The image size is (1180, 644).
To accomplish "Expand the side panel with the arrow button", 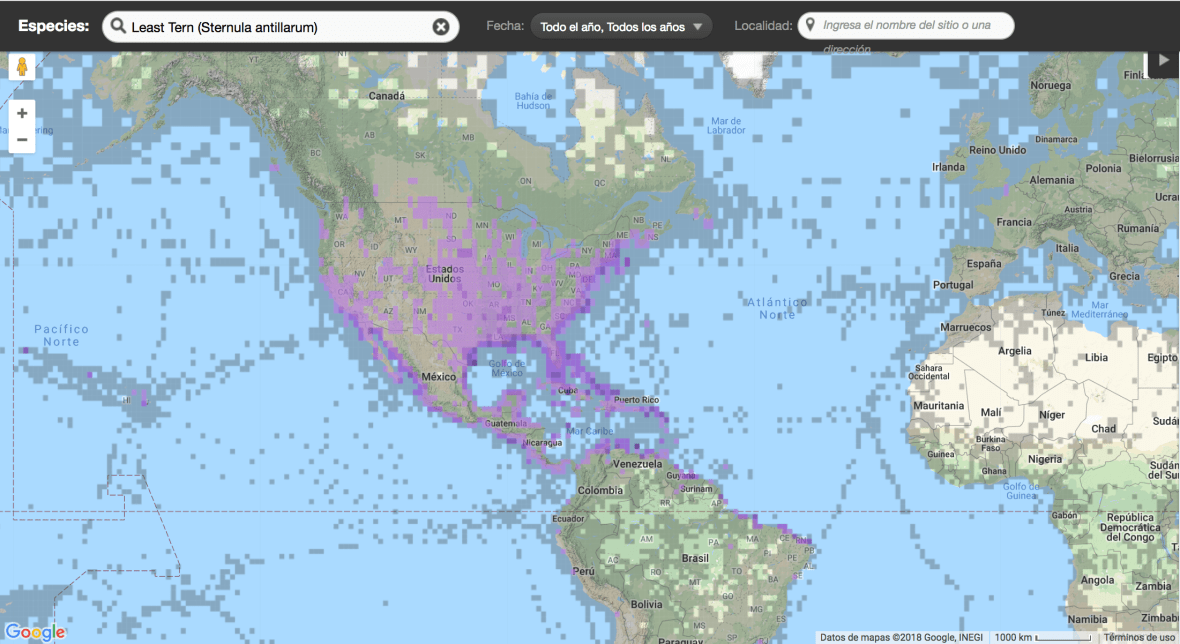I will tap(1163, 61).
